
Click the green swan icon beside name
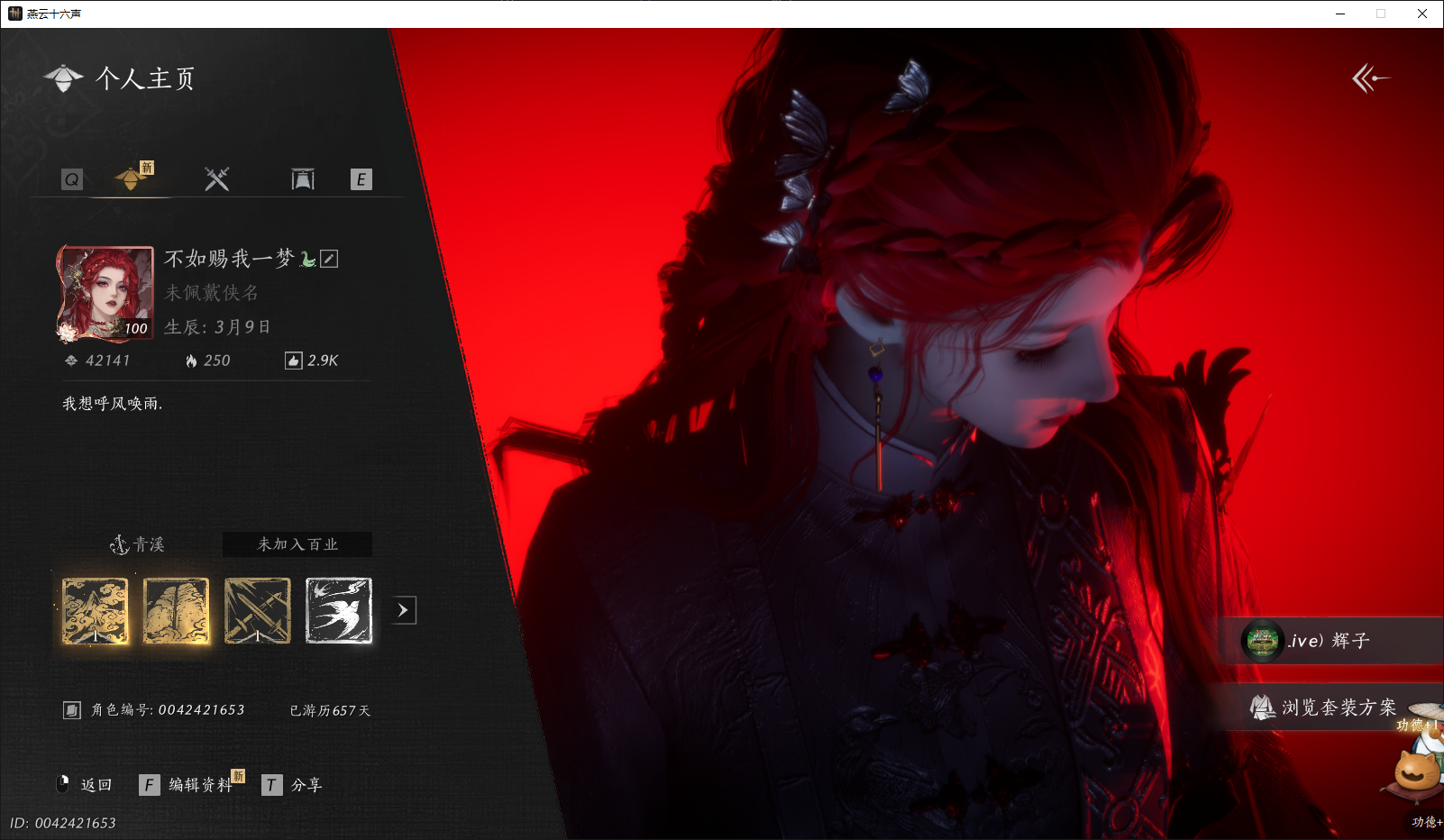[308, 260]
